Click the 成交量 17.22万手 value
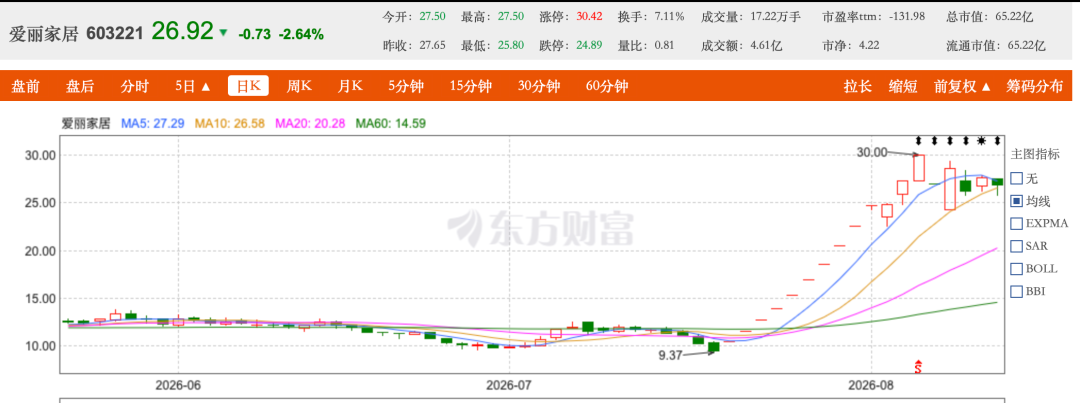Screen dimensions: 1080x403 pos(776,17)
